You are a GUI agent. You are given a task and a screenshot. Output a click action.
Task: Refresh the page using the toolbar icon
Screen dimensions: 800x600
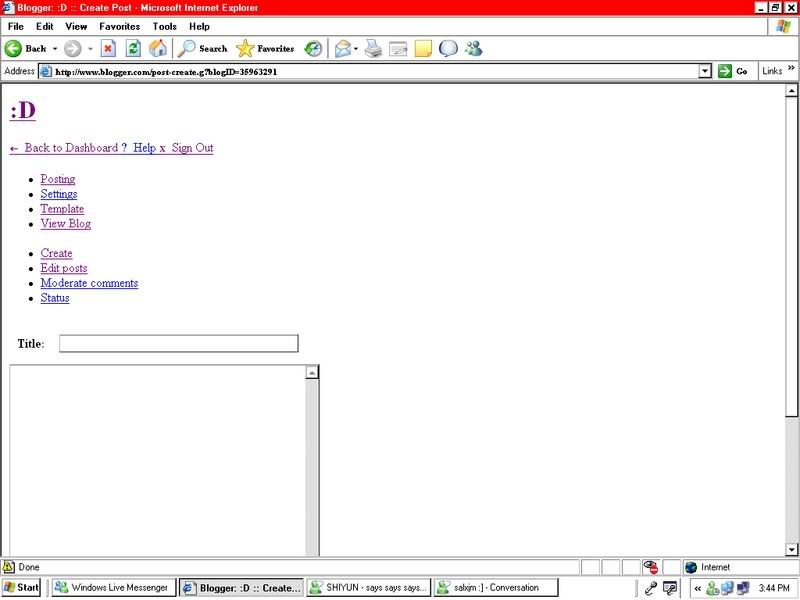[x=133, y=48]
